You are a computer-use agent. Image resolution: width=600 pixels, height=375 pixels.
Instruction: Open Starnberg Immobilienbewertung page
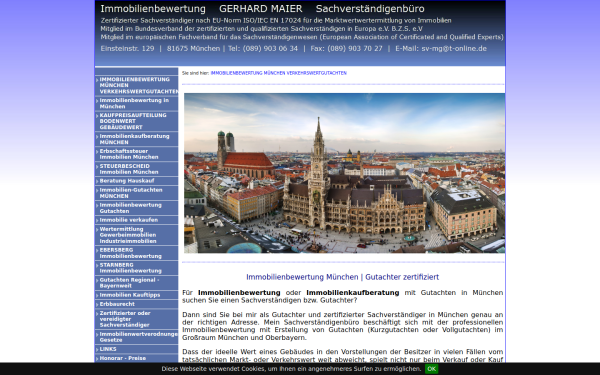[136, 268]
